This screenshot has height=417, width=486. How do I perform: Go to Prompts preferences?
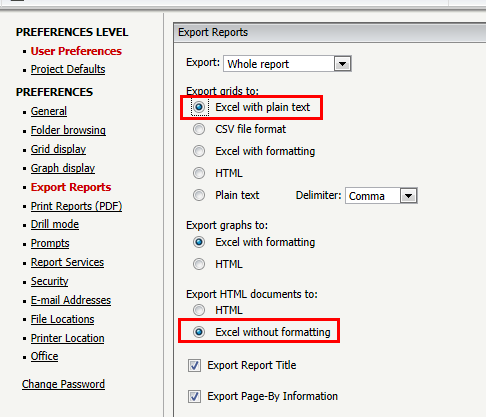click(50, 243)
